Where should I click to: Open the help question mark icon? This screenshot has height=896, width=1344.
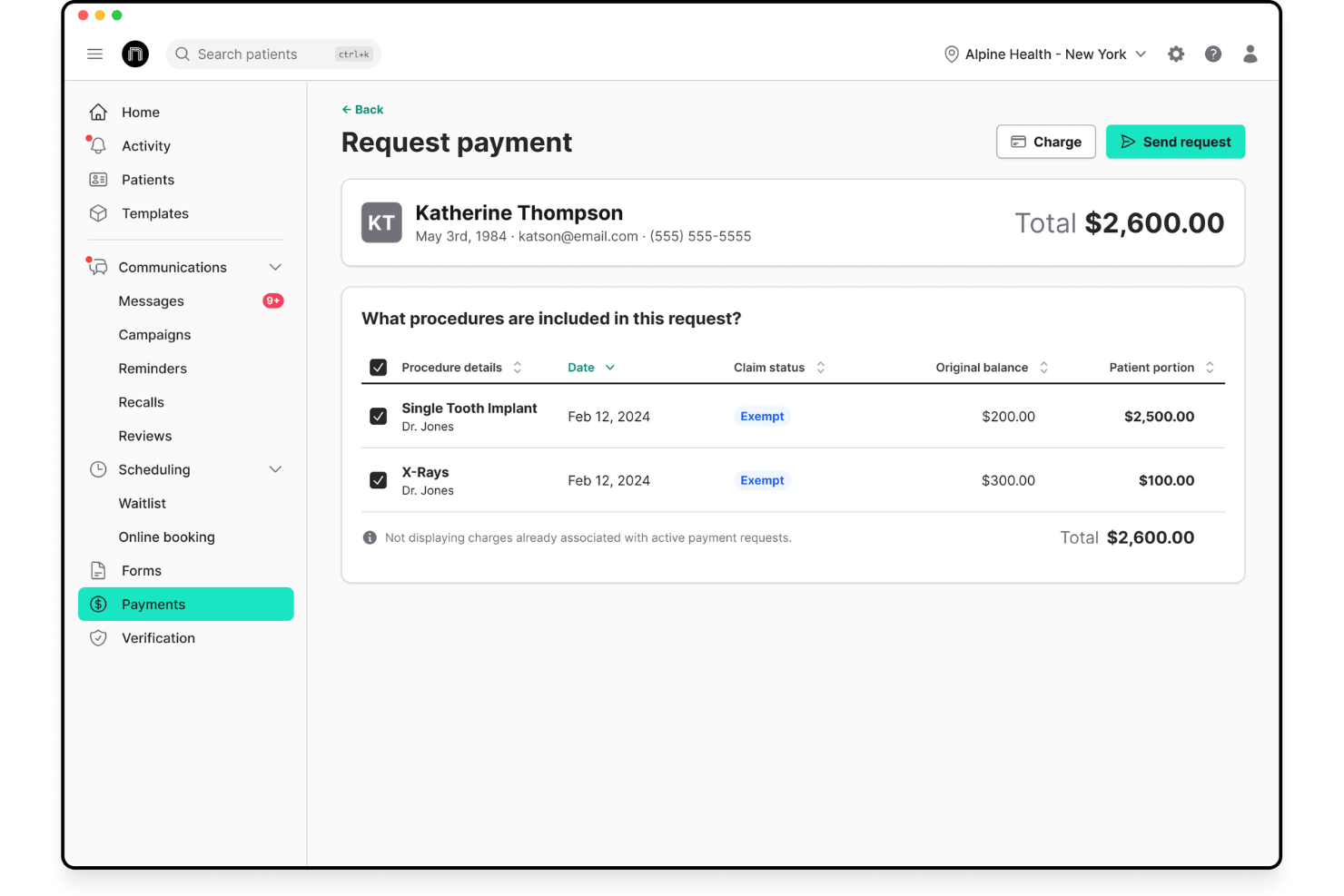[1213, 54]
